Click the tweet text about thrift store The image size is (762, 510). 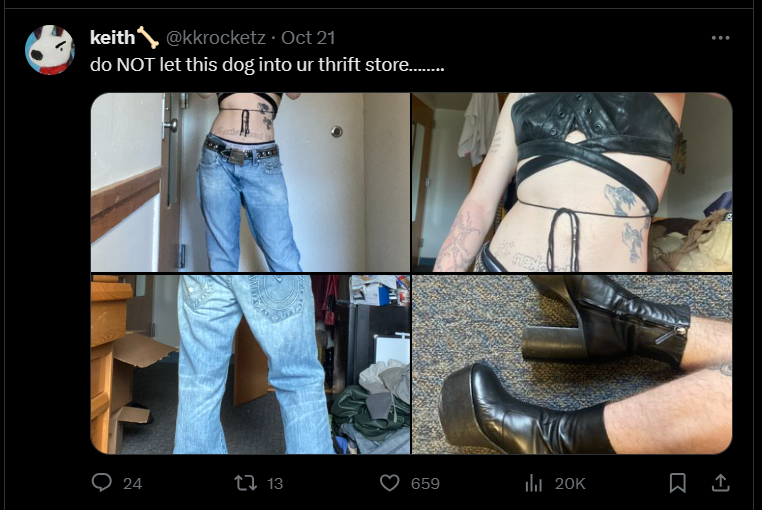tap(267, 65)
